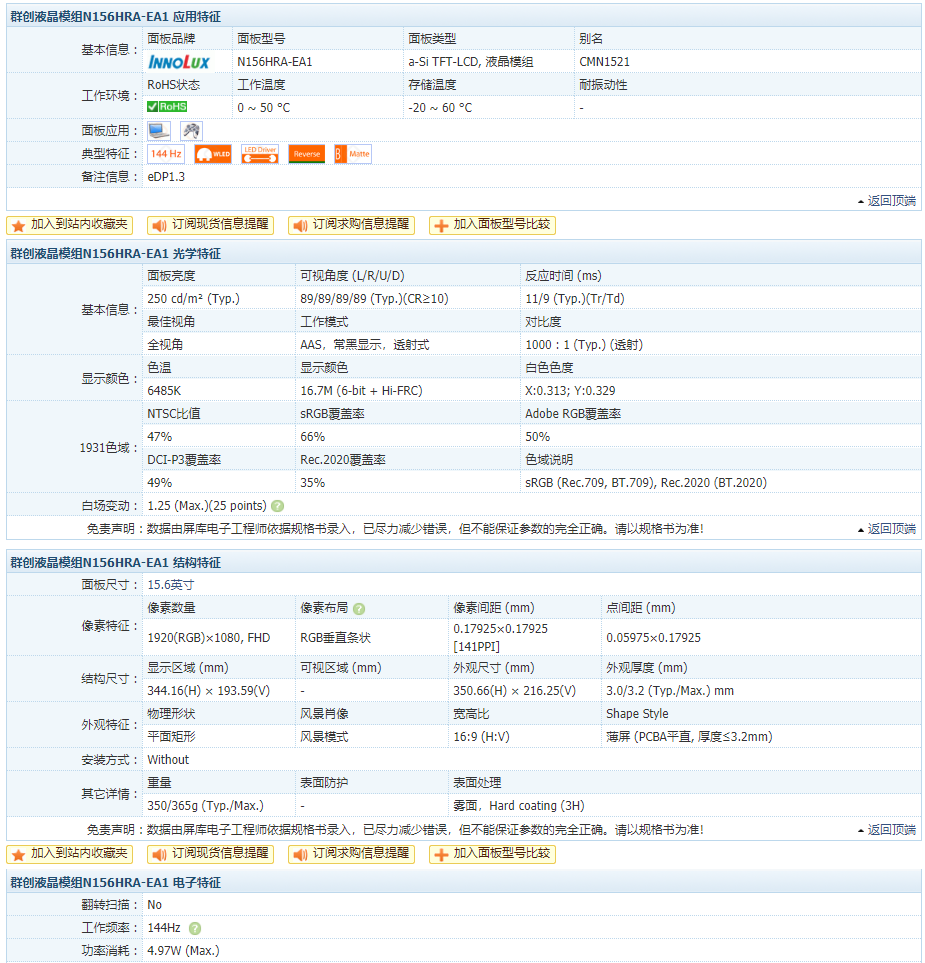Click 订阅求购信息提醒 button above 电子特征 section
This screenshot has height=963, width=925.
click(352, 854)
